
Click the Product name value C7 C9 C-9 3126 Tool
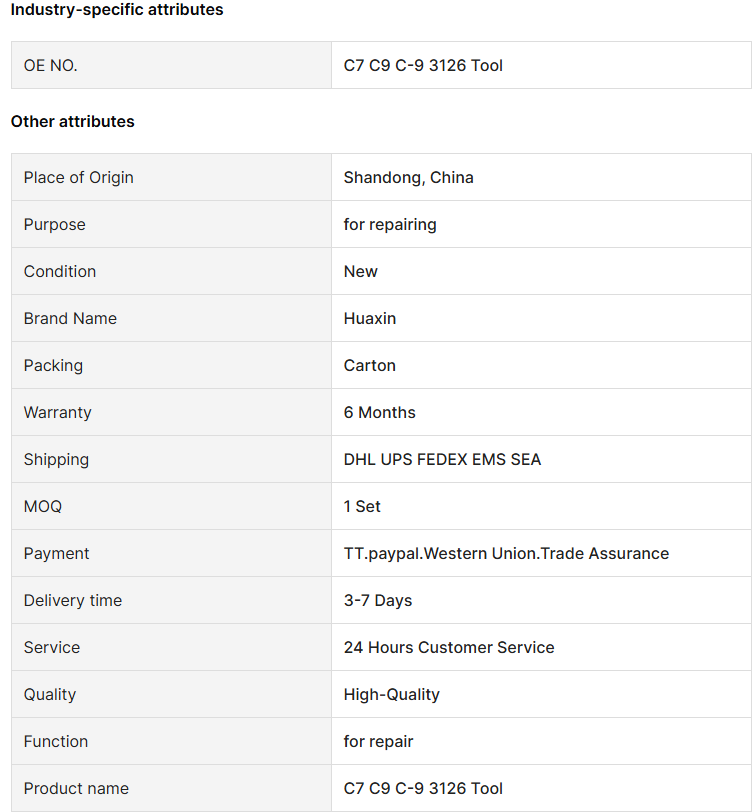tap(423, 788)
